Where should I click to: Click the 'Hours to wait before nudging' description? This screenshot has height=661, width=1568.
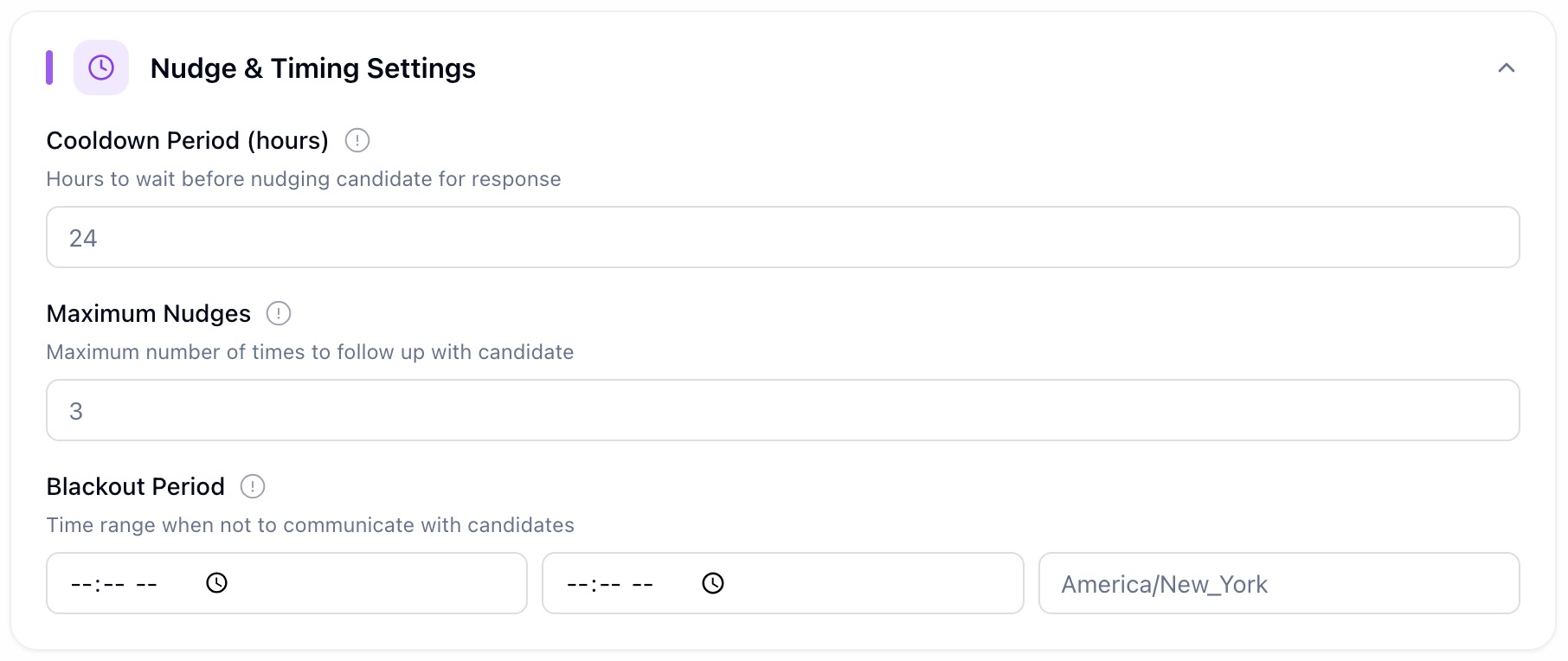coord(303,179)
